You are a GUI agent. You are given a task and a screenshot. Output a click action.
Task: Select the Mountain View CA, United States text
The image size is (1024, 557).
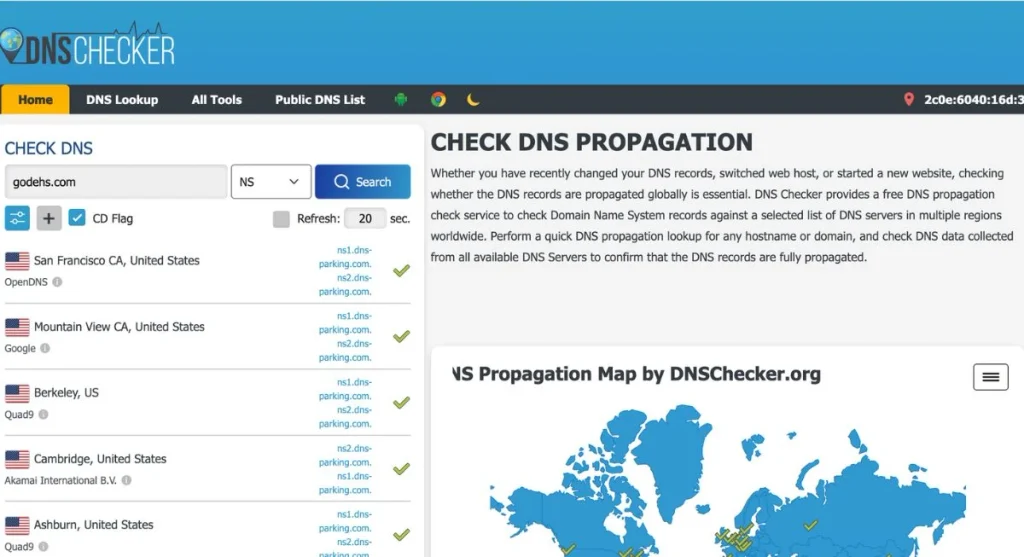(119, 326)
